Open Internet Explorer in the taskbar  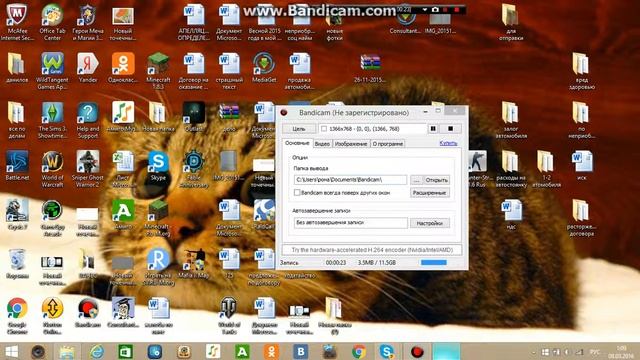[97, 351]
